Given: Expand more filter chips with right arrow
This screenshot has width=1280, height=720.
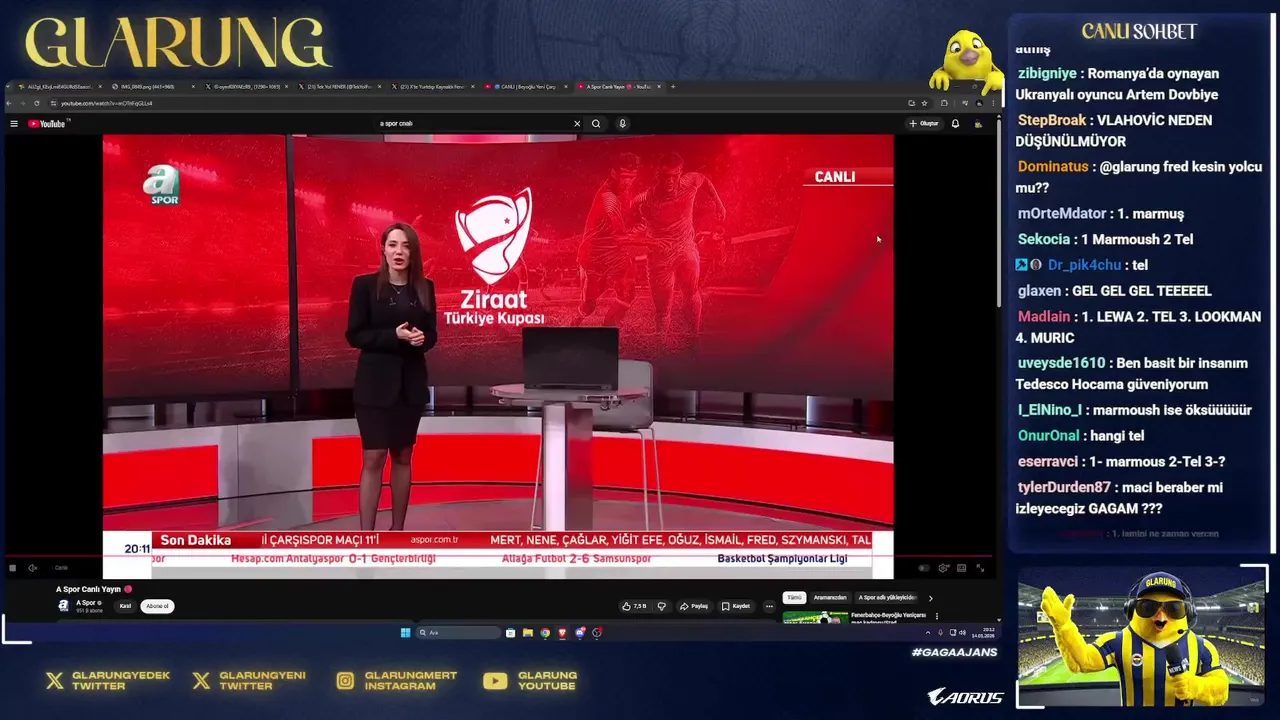Looking at the screenshot, I should click(x=931, y=598).
